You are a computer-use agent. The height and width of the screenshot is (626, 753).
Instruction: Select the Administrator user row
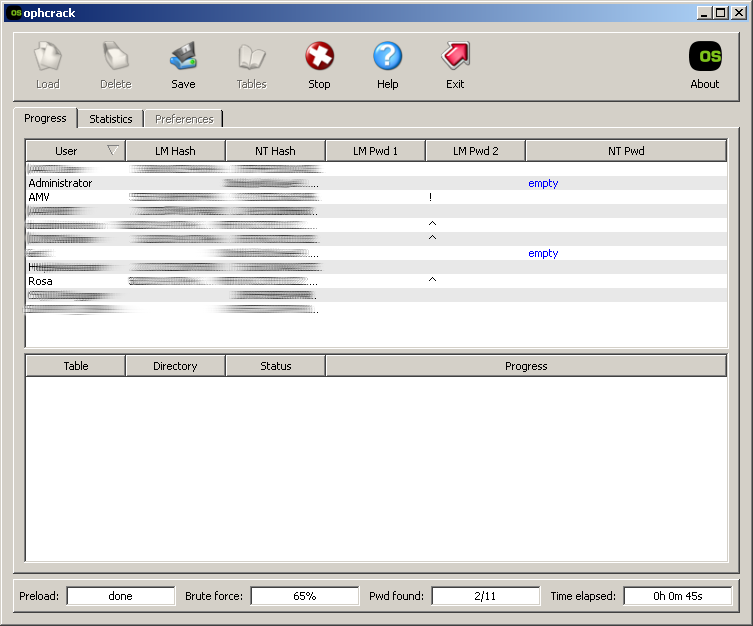coord(376,183)
